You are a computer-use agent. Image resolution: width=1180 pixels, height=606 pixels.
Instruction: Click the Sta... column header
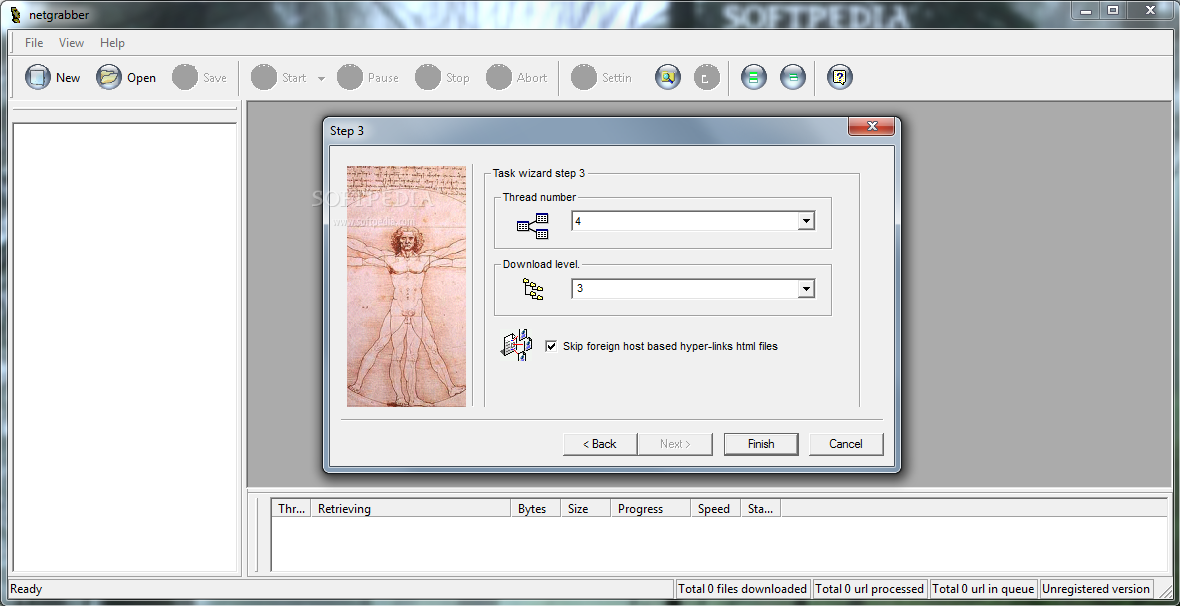pos(760,509)
